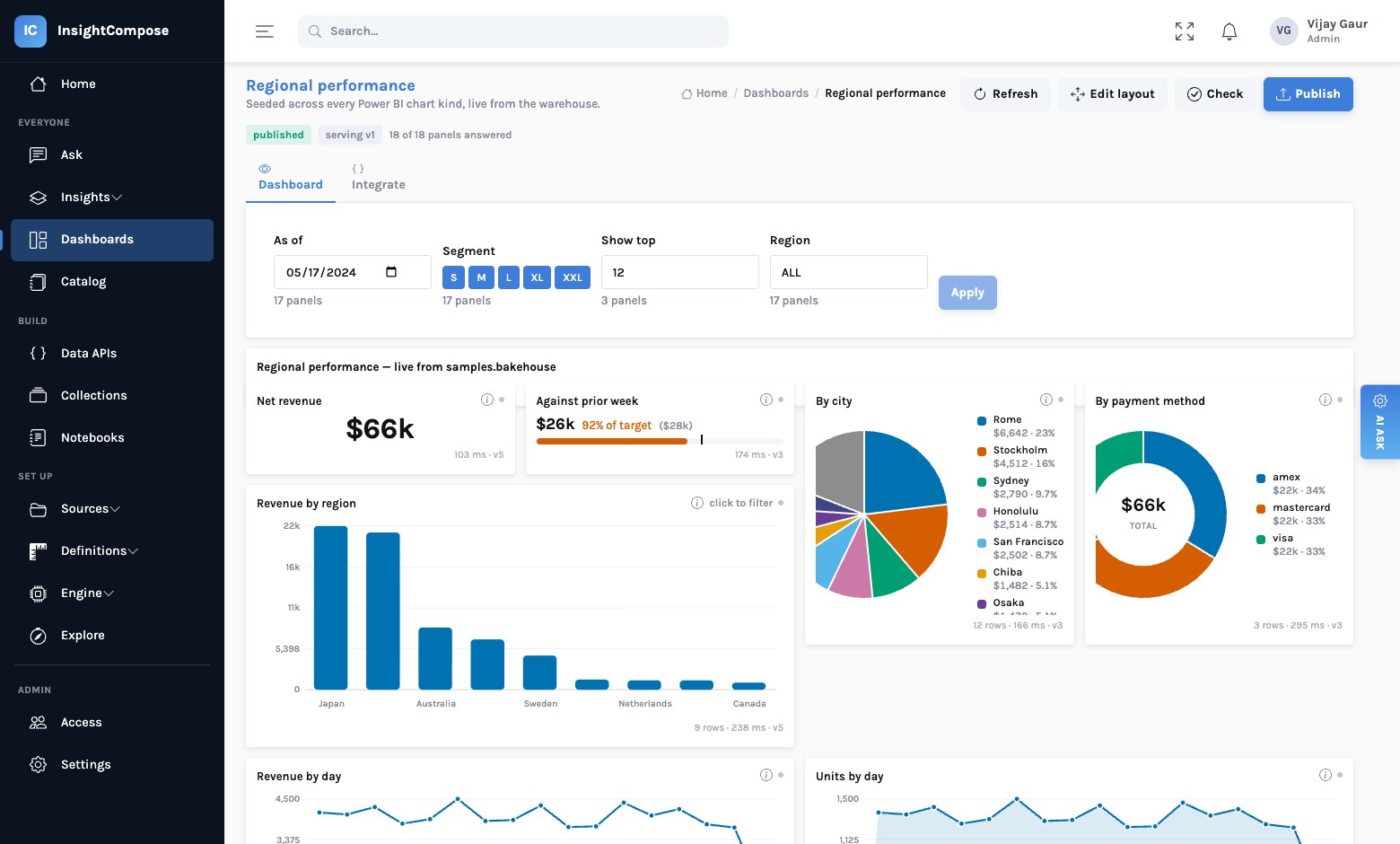This screenshot has width=1400, height=844.
Task: Show info for By payment method panel
Action: pos(1326,400)
